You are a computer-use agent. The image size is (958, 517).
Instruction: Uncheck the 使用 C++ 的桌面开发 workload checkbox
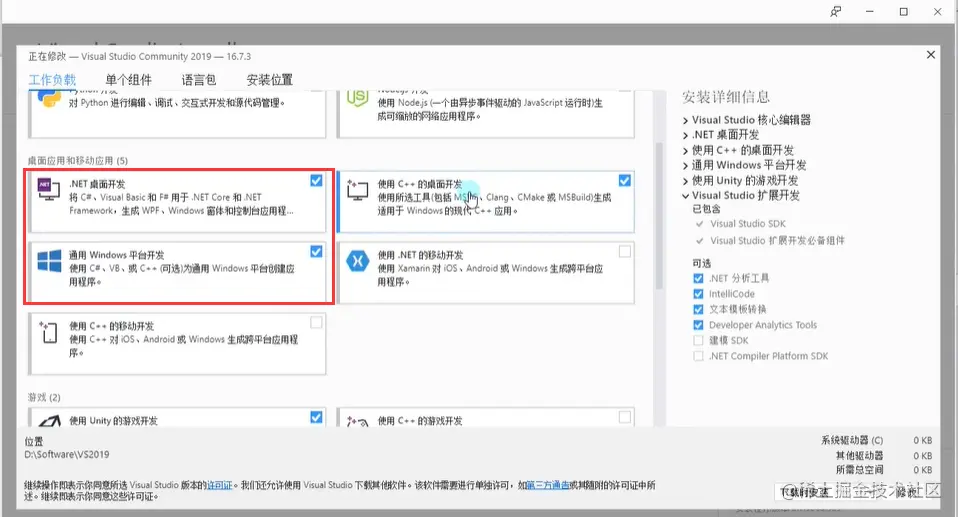click(624, 180)
